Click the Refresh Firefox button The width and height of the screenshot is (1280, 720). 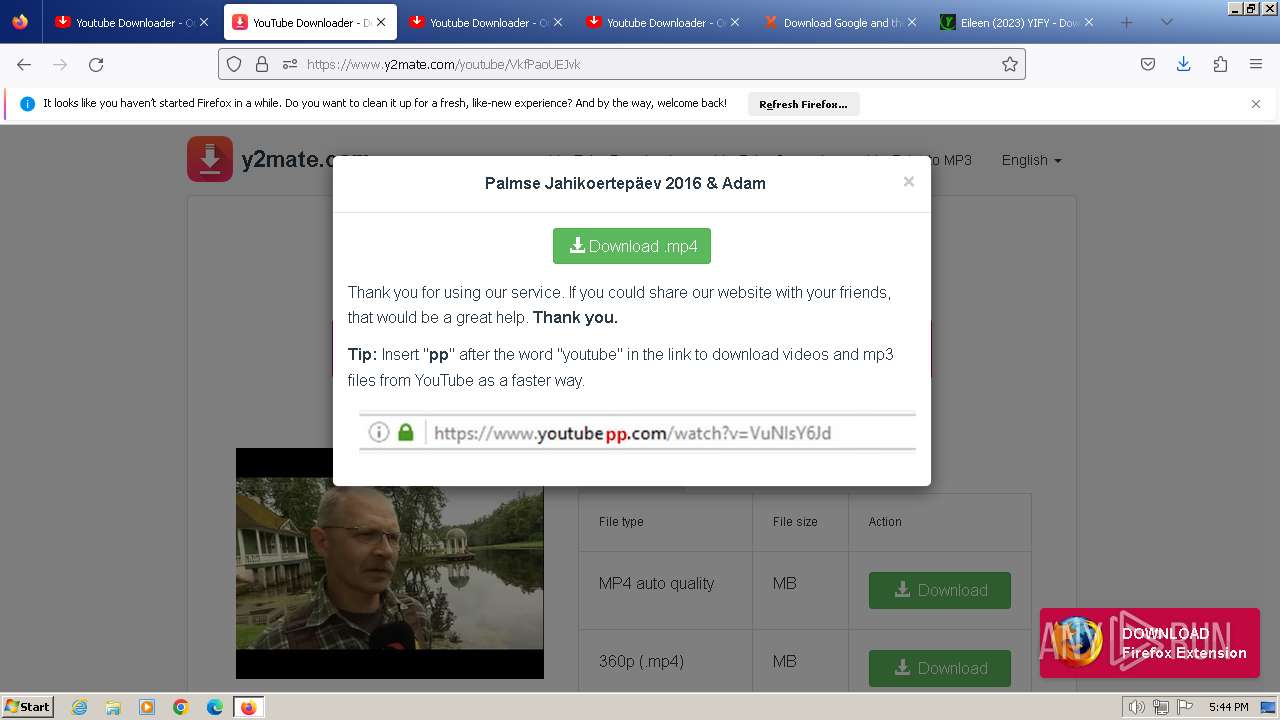click(x=803, y=104)
